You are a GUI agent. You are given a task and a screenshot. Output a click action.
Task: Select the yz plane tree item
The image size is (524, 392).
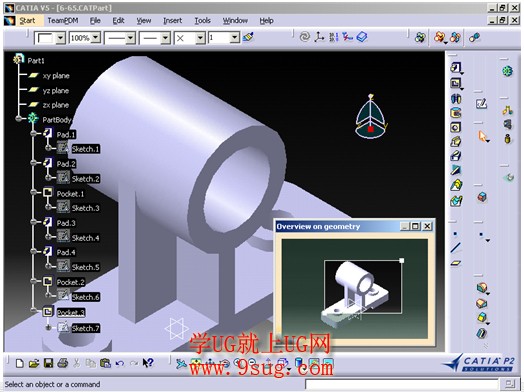(x=55, y=91)
